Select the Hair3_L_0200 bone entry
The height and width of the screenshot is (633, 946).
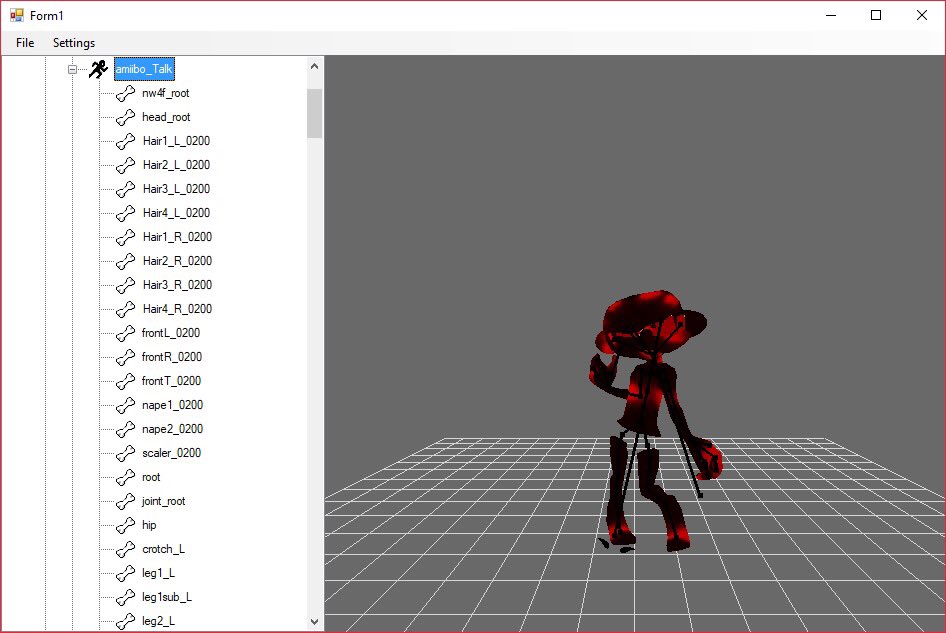pyautogui.click(x=176, y=189)
